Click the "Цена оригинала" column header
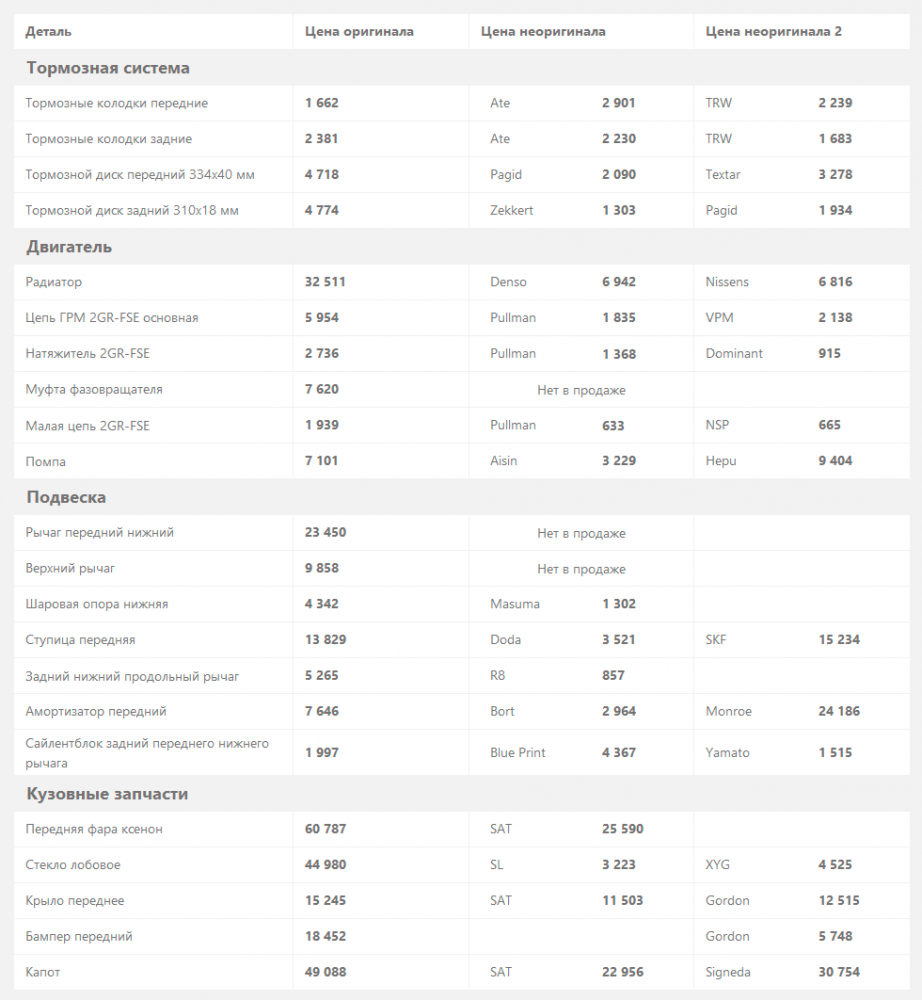Viewport: 922px width, 1000px height. click(359, 32)
